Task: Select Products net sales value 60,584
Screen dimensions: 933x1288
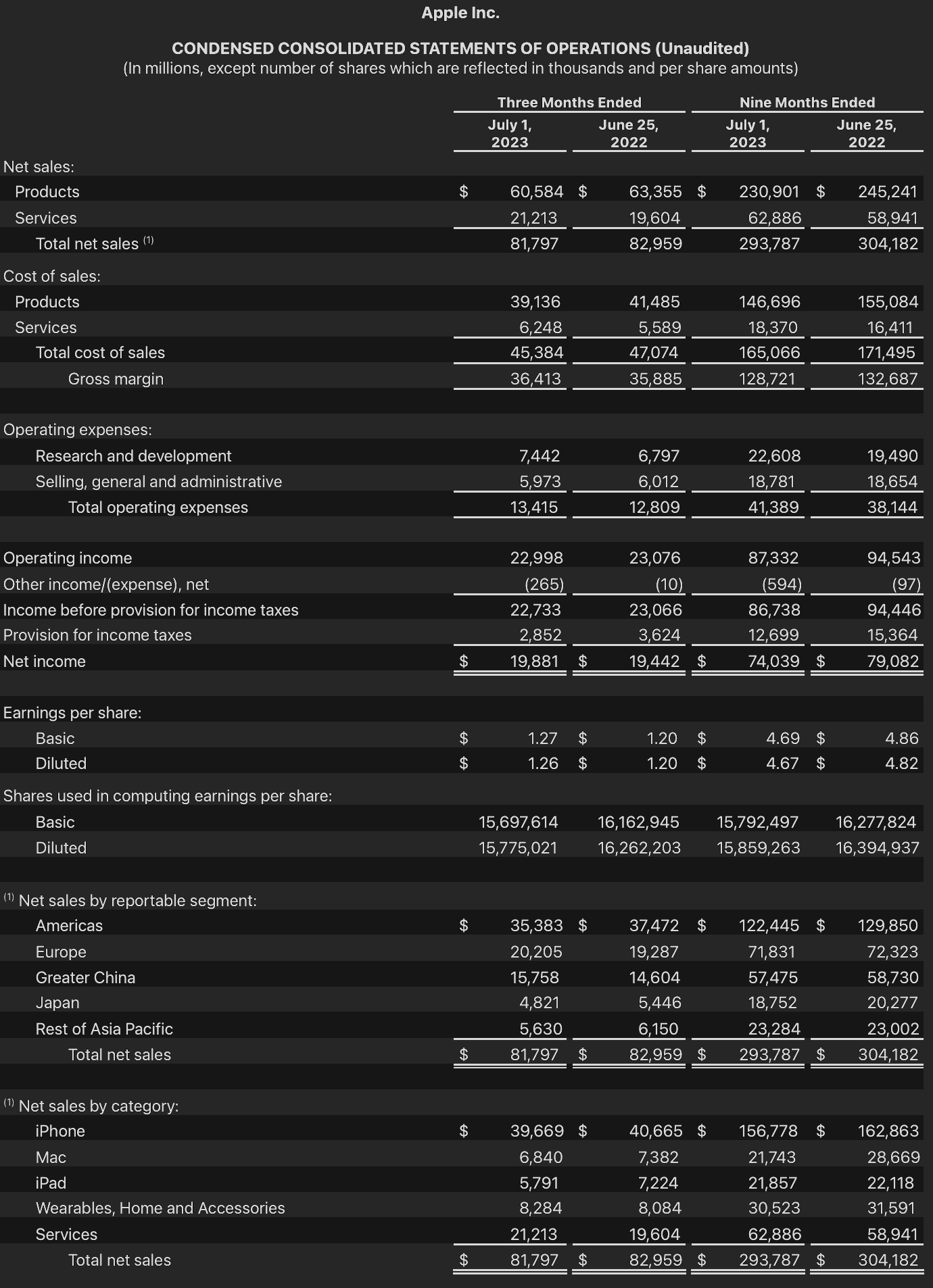Action: point(537,192)
